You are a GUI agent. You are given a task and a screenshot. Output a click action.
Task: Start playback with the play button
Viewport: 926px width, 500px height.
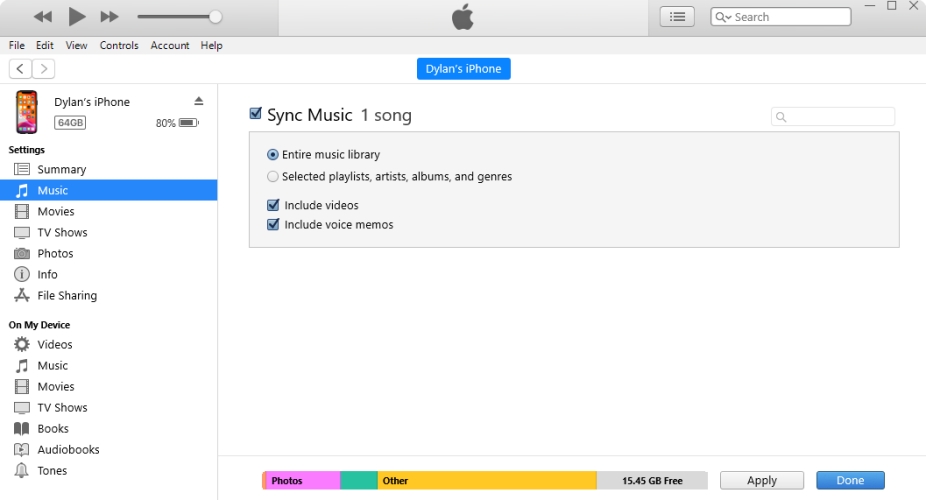pyautogui.click(x=76, y=17)
